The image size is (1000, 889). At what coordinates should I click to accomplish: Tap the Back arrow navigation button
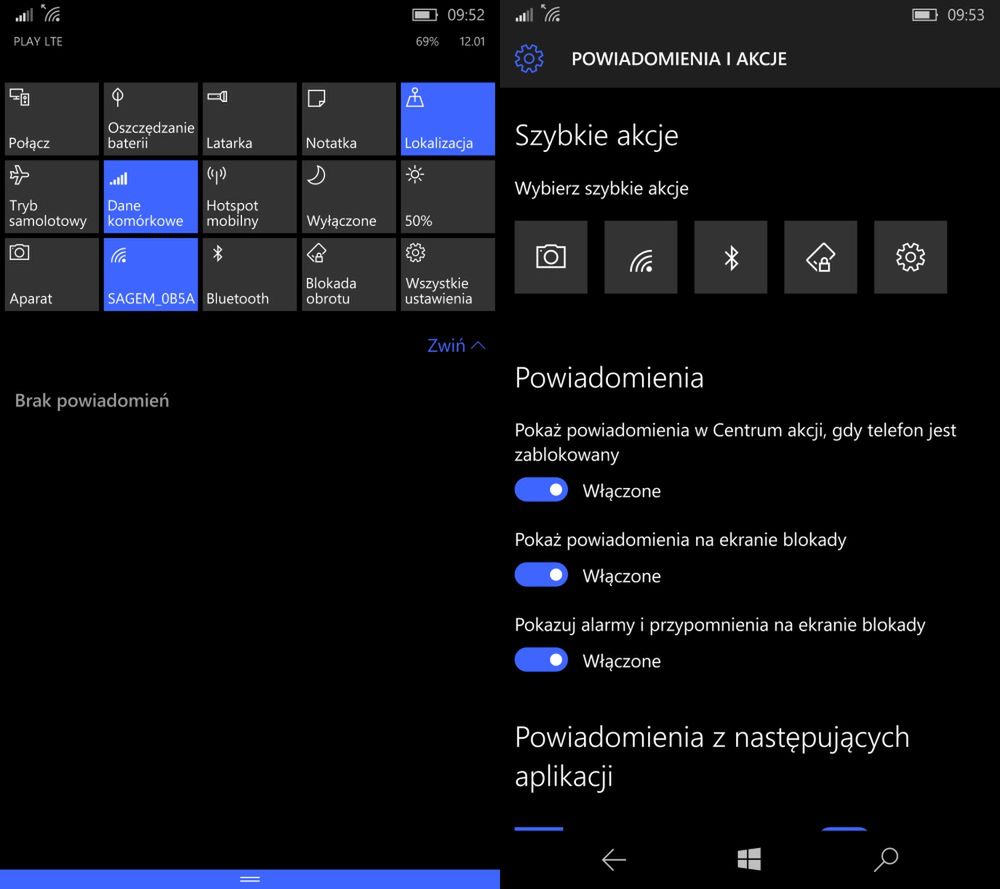(614, 859)
